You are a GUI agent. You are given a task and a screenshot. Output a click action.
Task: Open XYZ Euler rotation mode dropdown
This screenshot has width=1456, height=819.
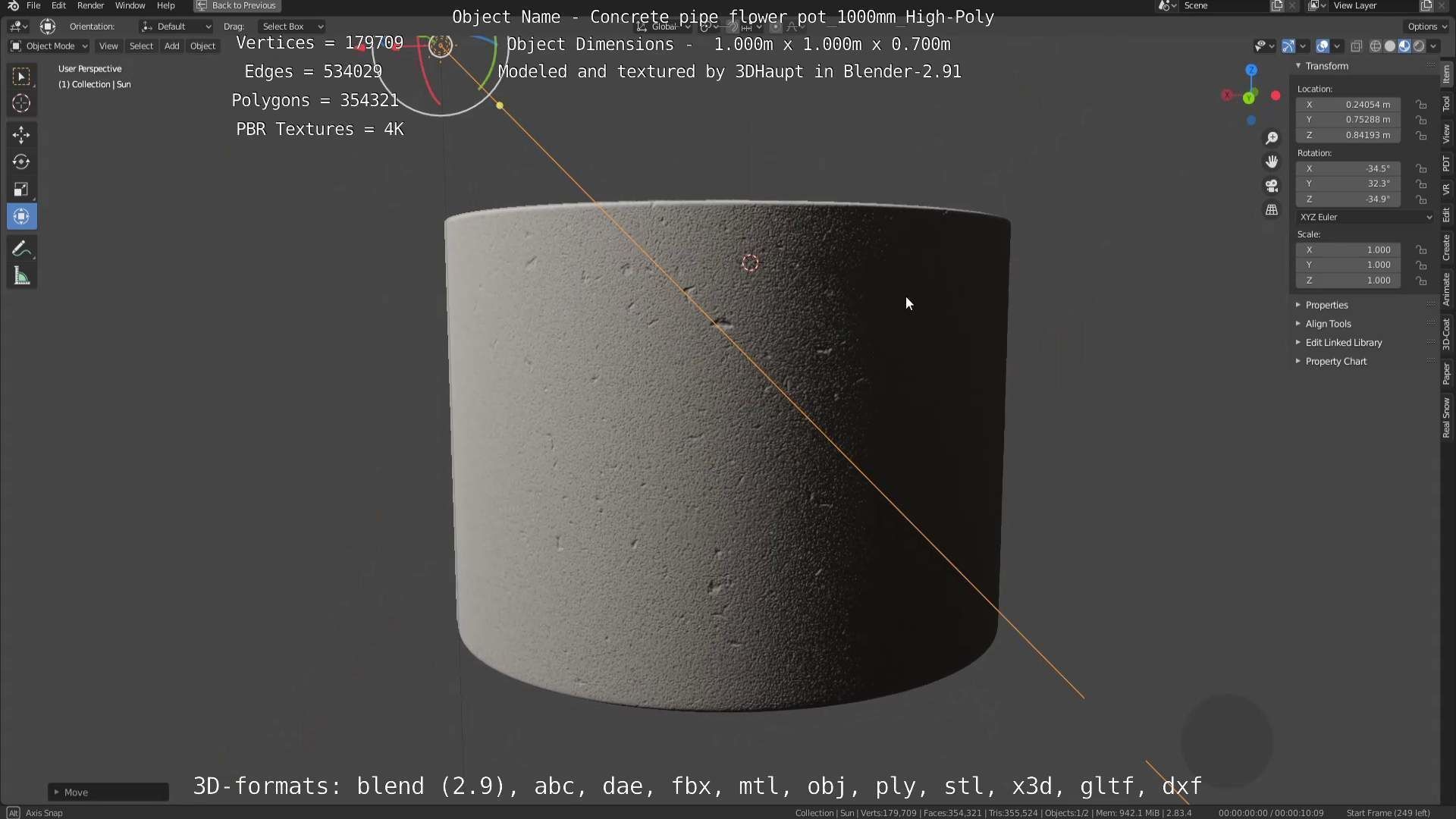(x=1365, y=217)
